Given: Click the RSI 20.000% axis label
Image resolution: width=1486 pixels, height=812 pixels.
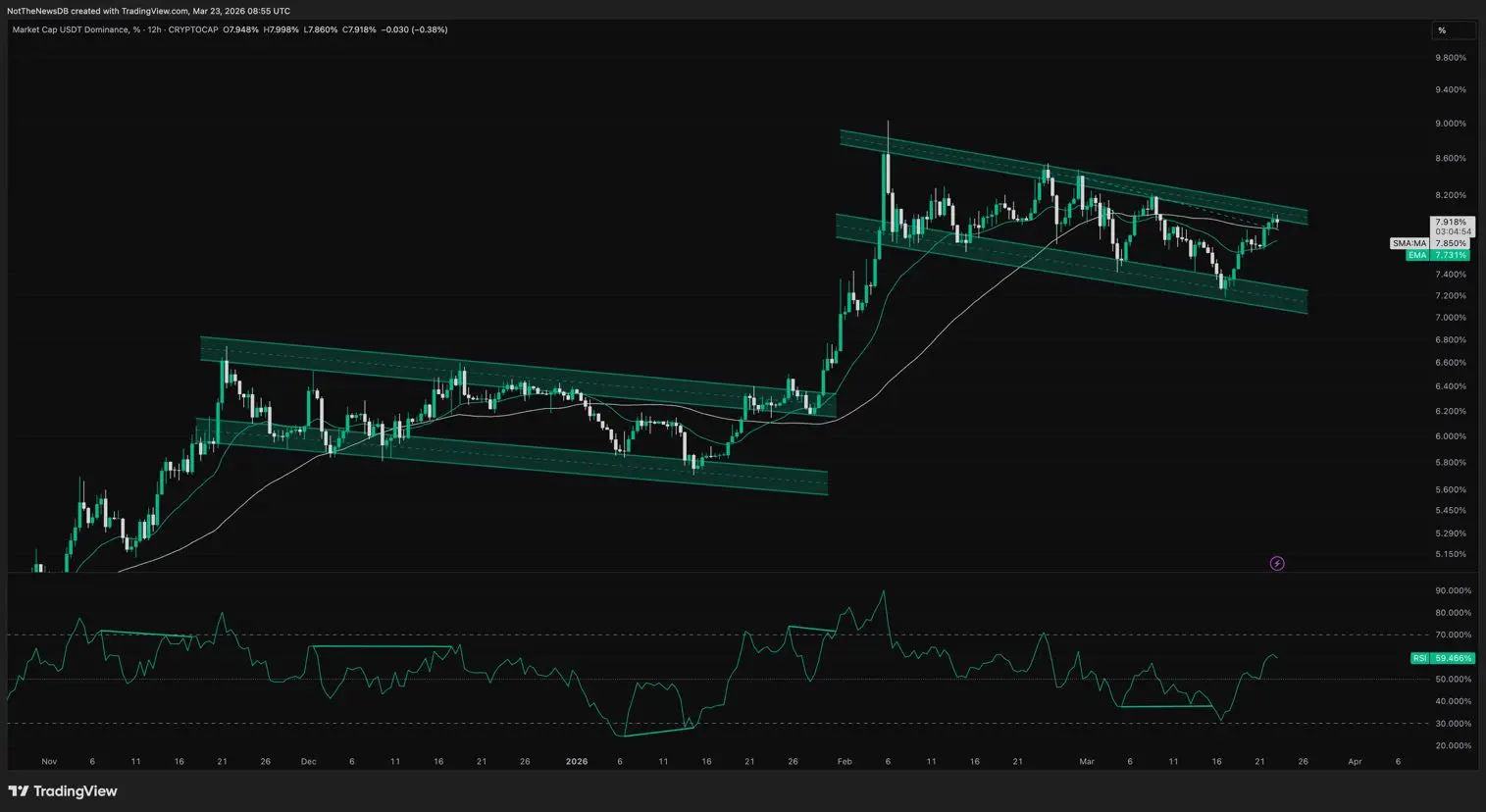Looking at the screenshot, I should pos(1453,746).
